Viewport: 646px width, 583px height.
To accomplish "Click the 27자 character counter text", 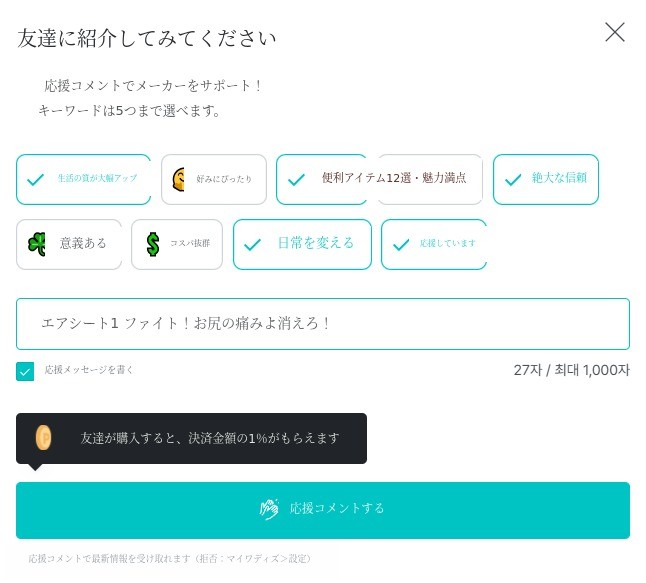I will [x=571, y=370].
